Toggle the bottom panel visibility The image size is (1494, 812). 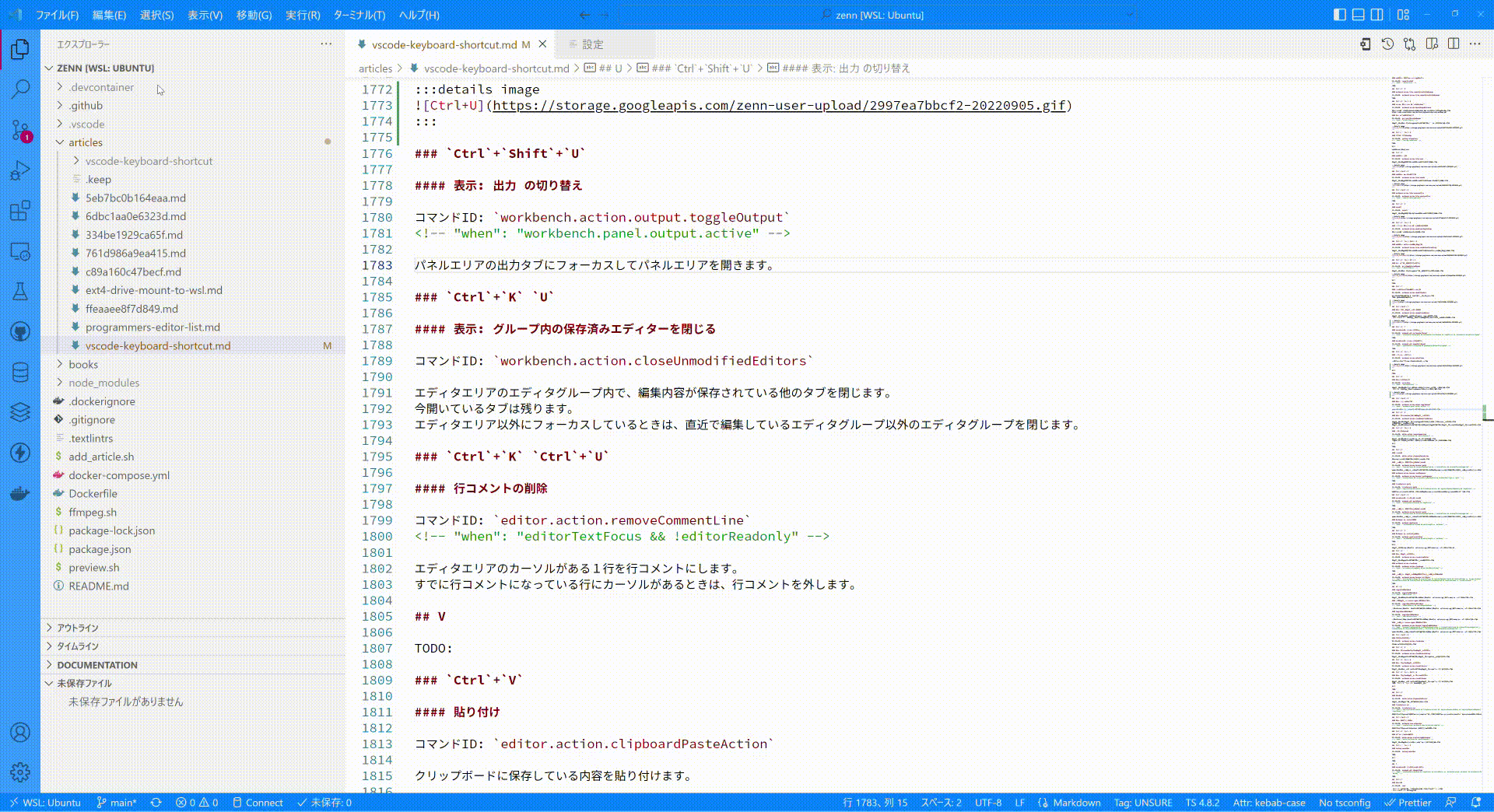(x=1358, y=15)
